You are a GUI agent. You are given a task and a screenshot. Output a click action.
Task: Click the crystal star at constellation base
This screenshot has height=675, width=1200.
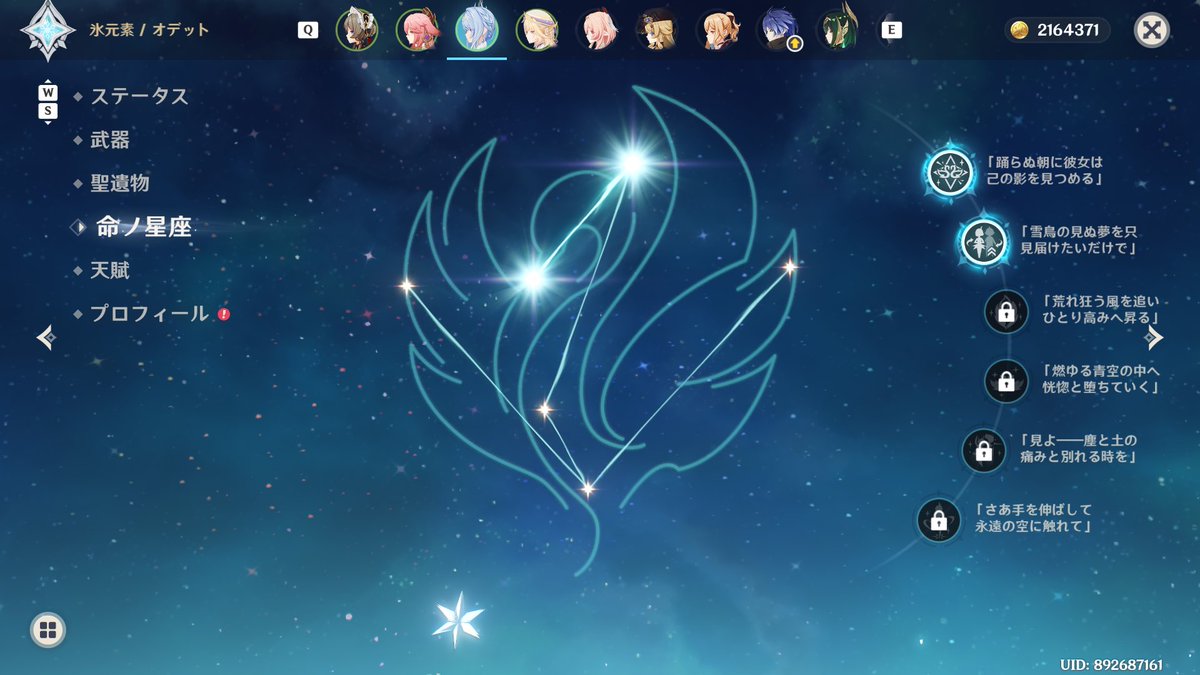coord(458,619)
